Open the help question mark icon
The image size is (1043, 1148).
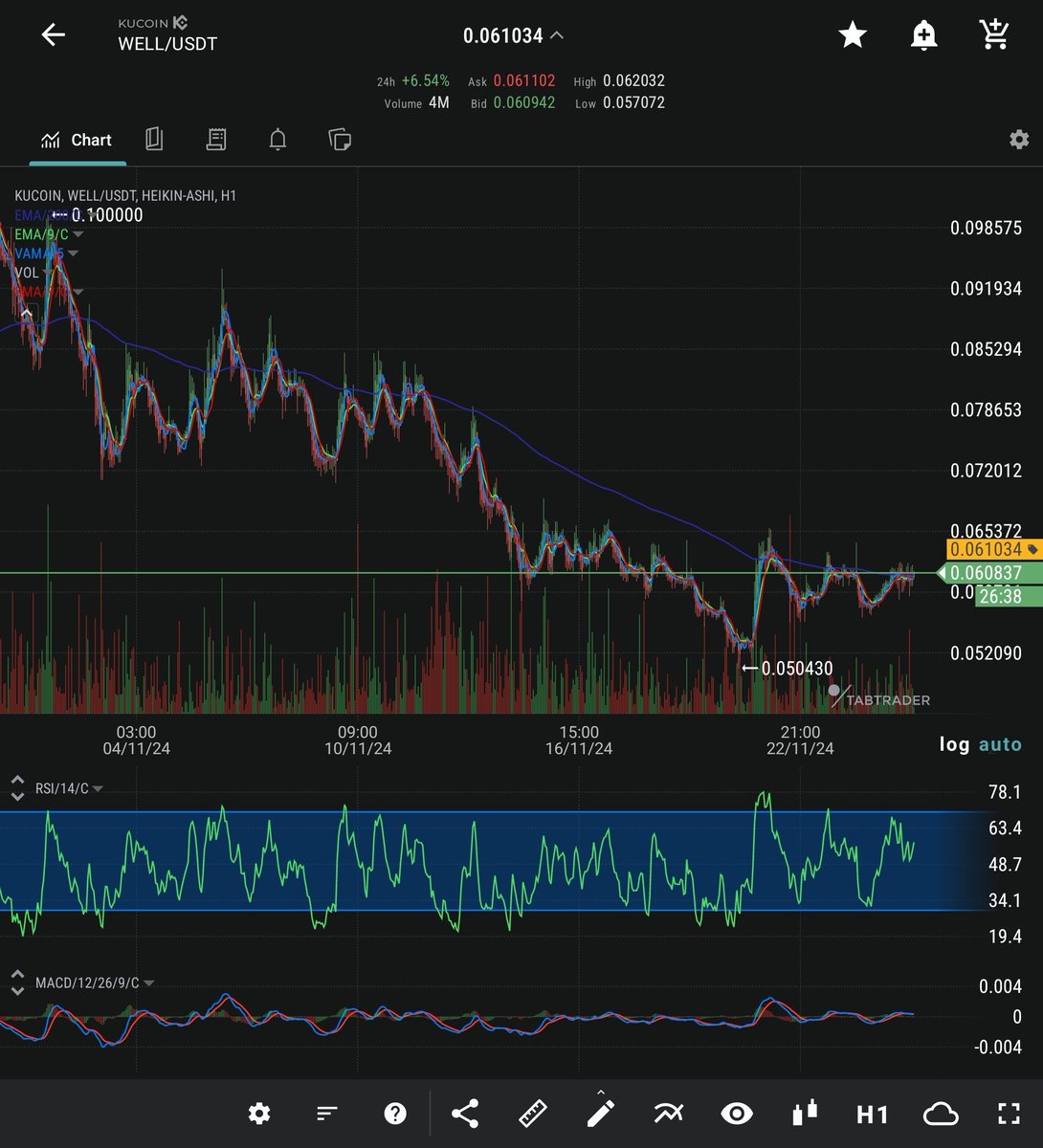click(395, 1114)
